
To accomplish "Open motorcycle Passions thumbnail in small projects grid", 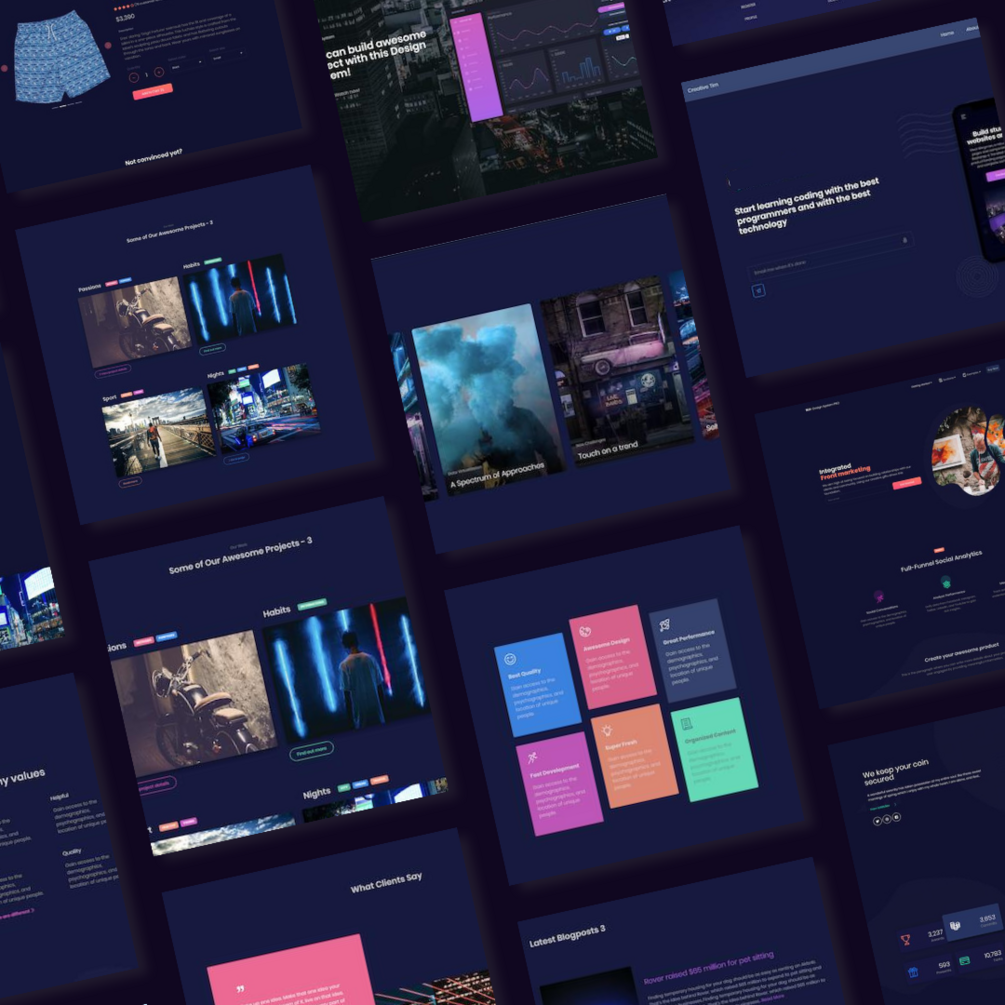I will 135,322.
